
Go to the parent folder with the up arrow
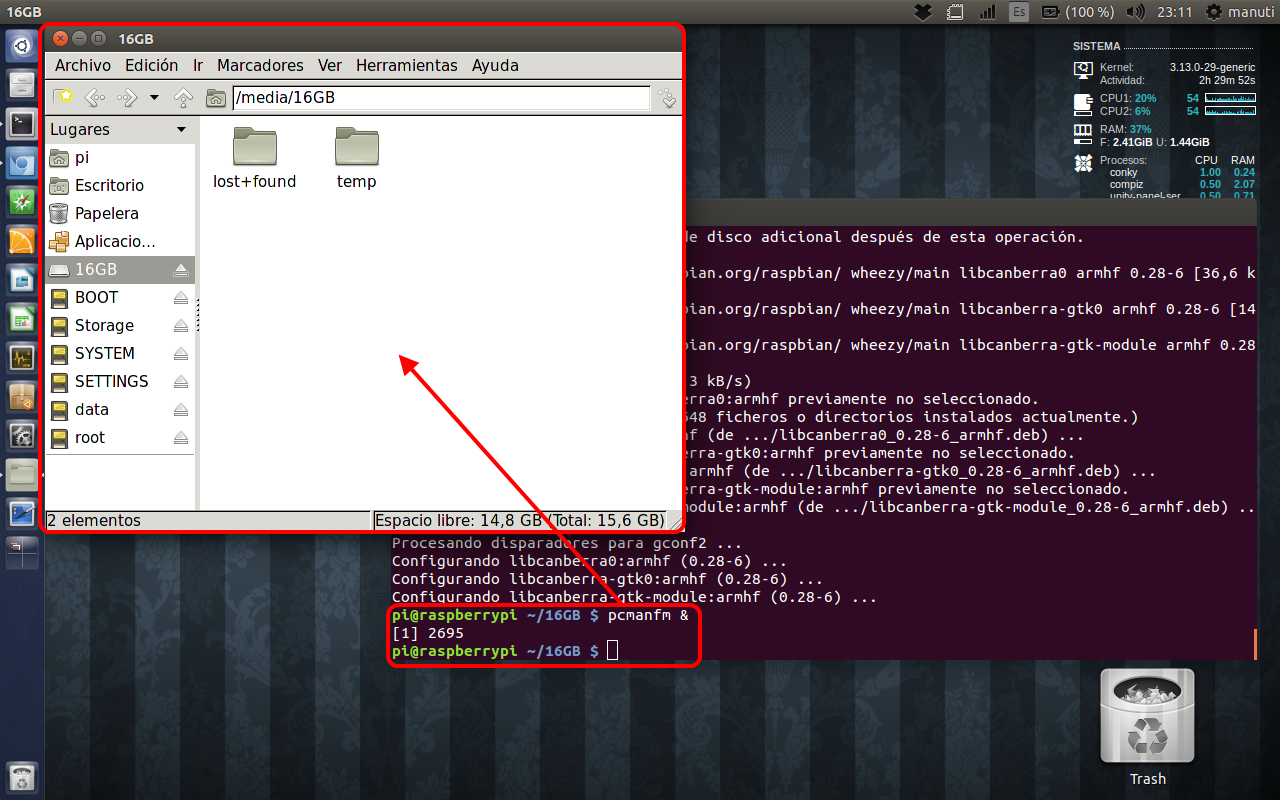(x=183, y=97)
